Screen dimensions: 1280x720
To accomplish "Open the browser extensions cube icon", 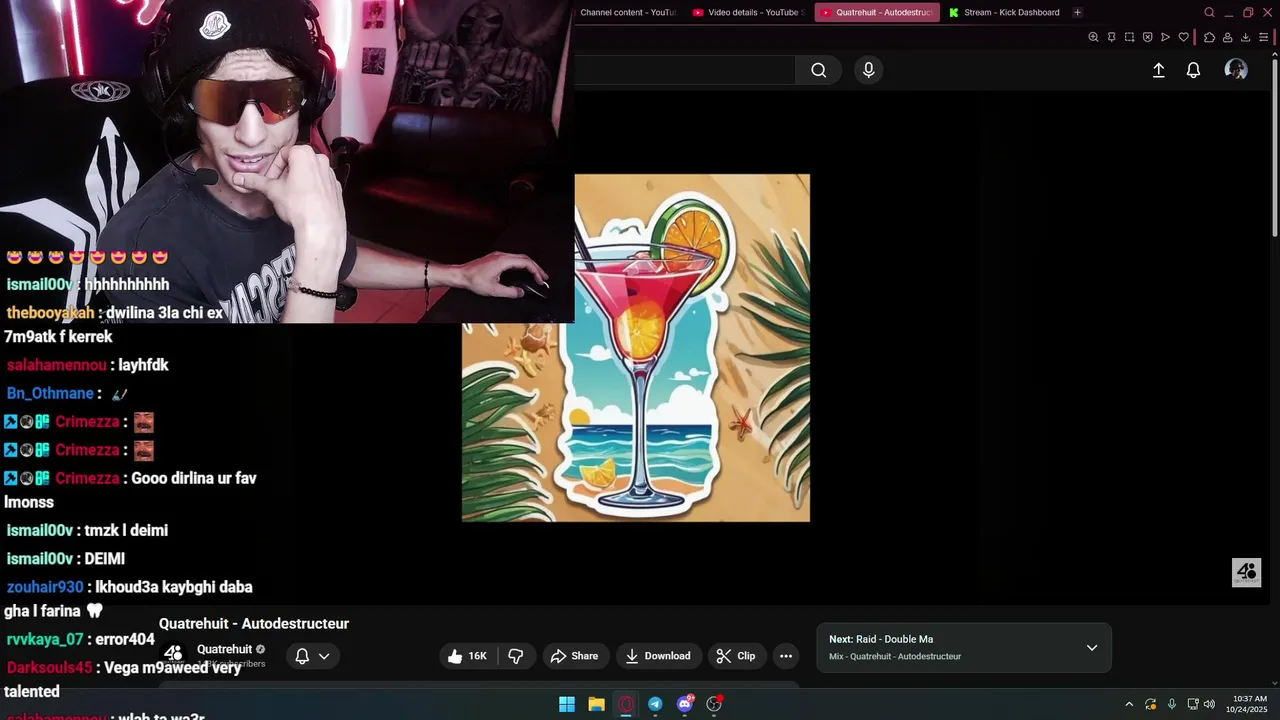I will pos(1209,37).
